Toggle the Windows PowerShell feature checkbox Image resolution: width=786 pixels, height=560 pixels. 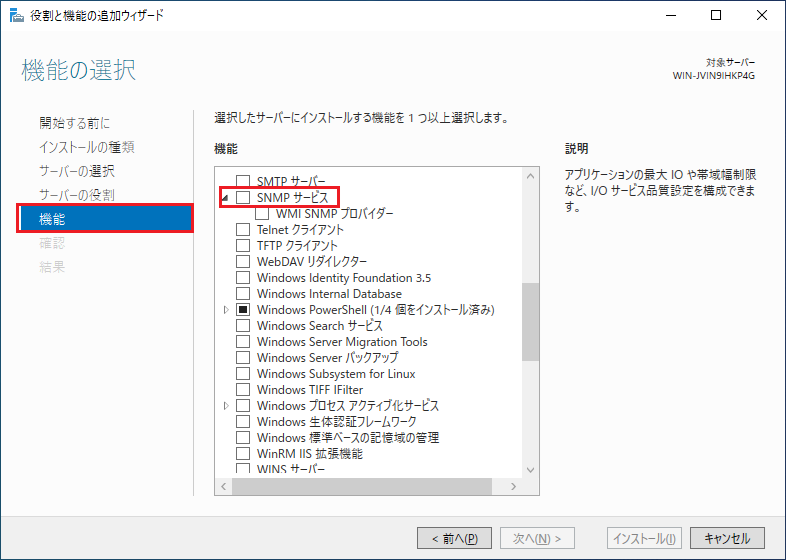click(243, 309)
